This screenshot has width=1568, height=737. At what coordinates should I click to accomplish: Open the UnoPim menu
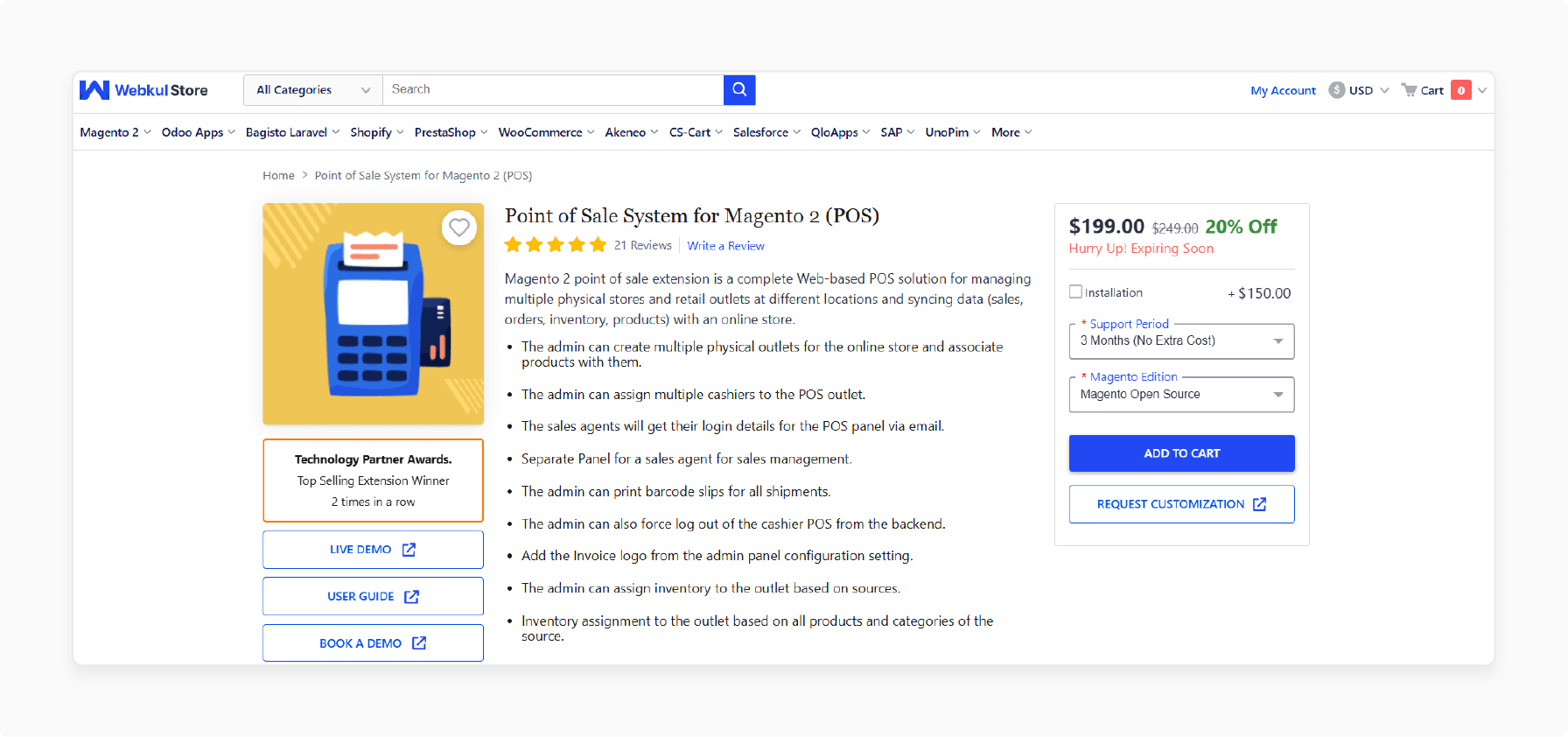[x=953, y=132]
